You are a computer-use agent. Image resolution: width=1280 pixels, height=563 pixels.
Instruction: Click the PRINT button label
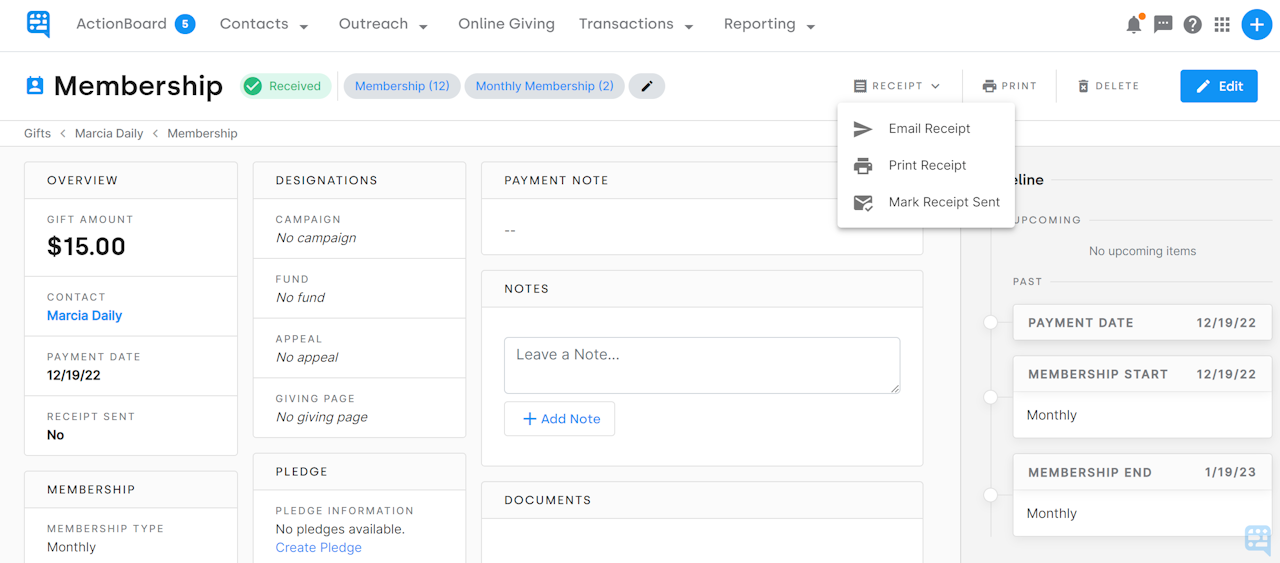[x=1019, y=86]
